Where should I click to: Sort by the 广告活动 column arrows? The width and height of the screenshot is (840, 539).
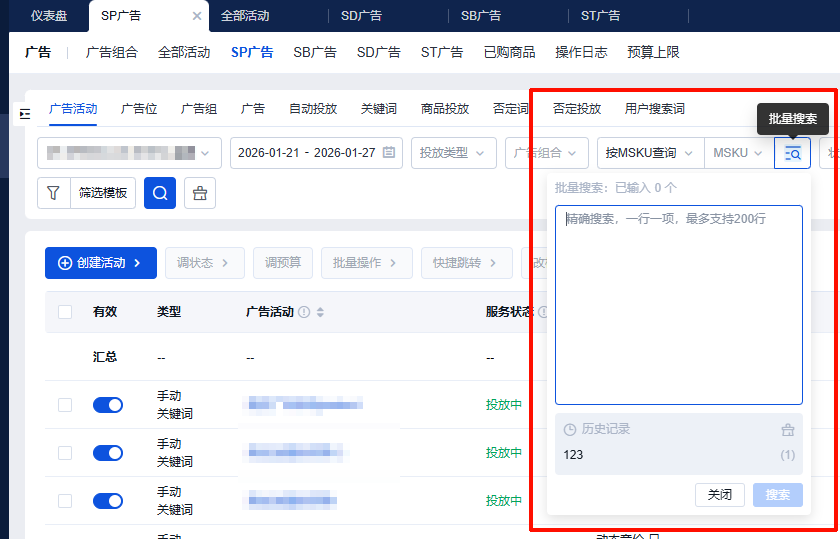[320, 312]
